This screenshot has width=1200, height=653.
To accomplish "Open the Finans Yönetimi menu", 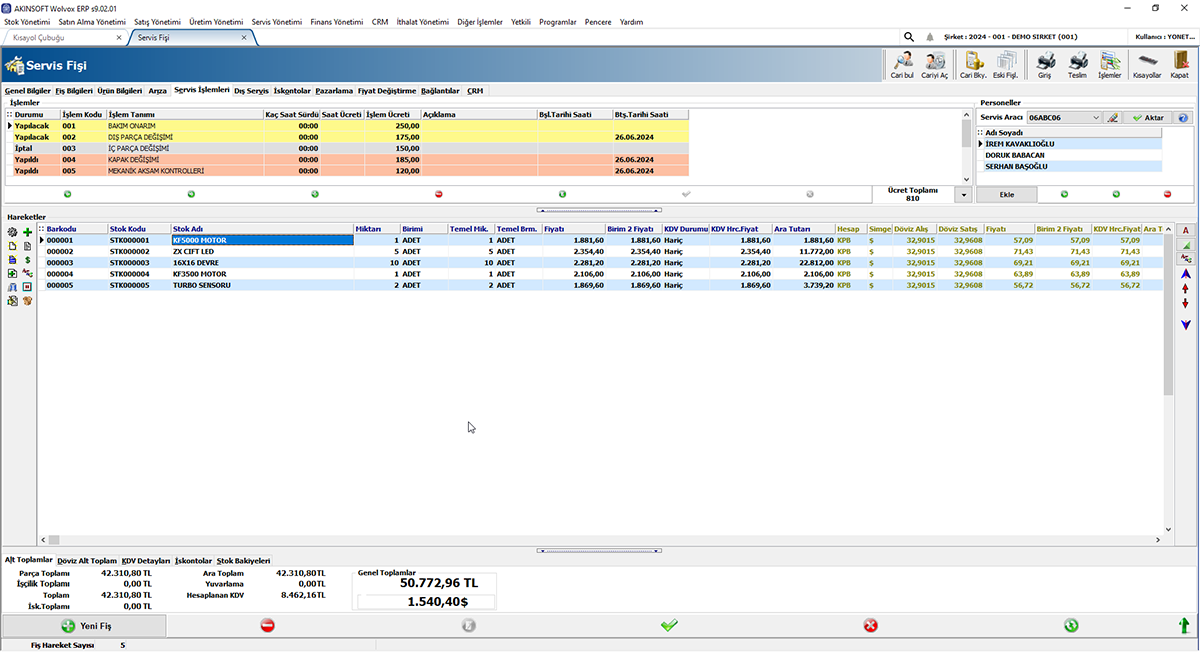I will pyautogui.click(x=337, y=21).
